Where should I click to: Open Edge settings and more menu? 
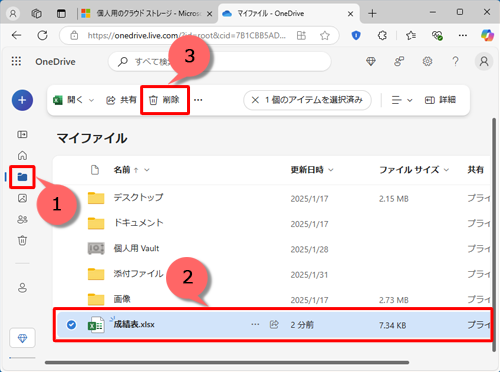click(463, 35)
